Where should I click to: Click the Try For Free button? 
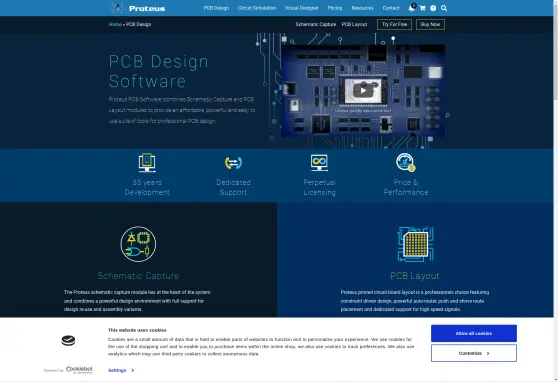[394, 24]
